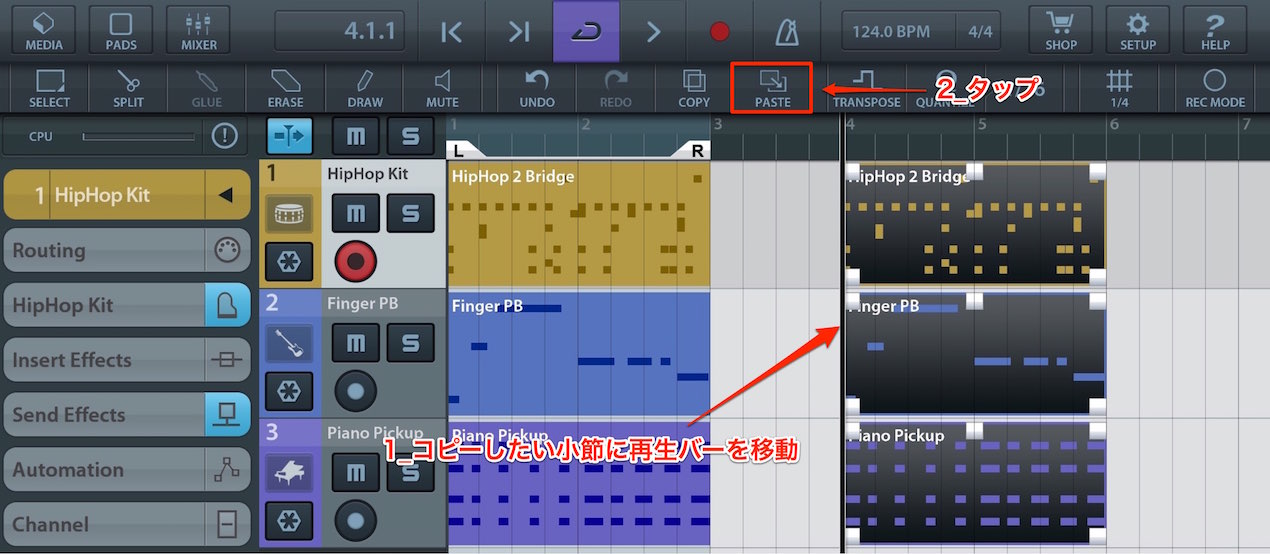
Task: Jump to right locator button
Action: tap(518, 32)
